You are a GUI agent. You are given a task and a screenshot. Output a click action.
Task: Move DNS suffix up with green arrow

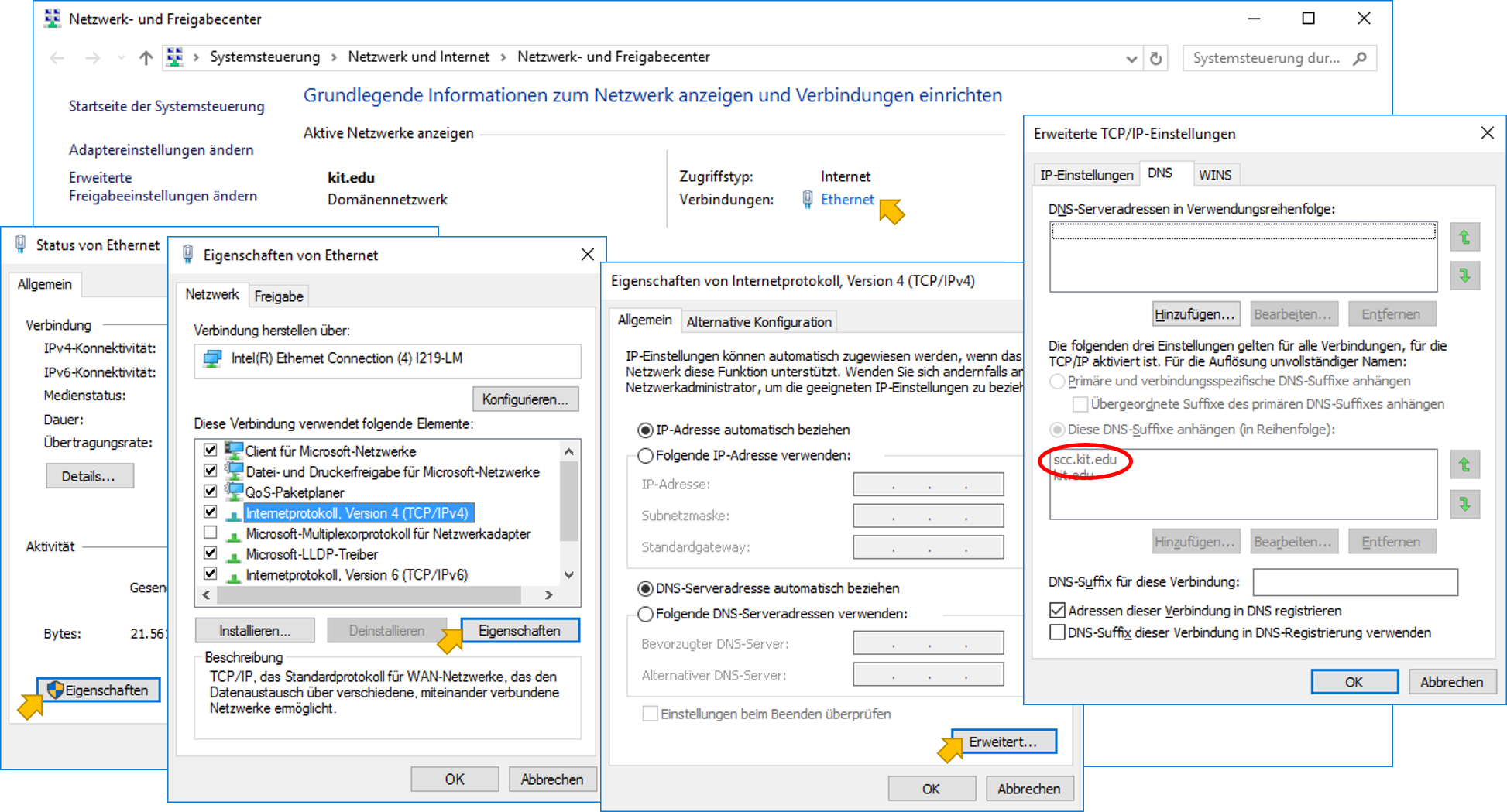click(1464, 465)
